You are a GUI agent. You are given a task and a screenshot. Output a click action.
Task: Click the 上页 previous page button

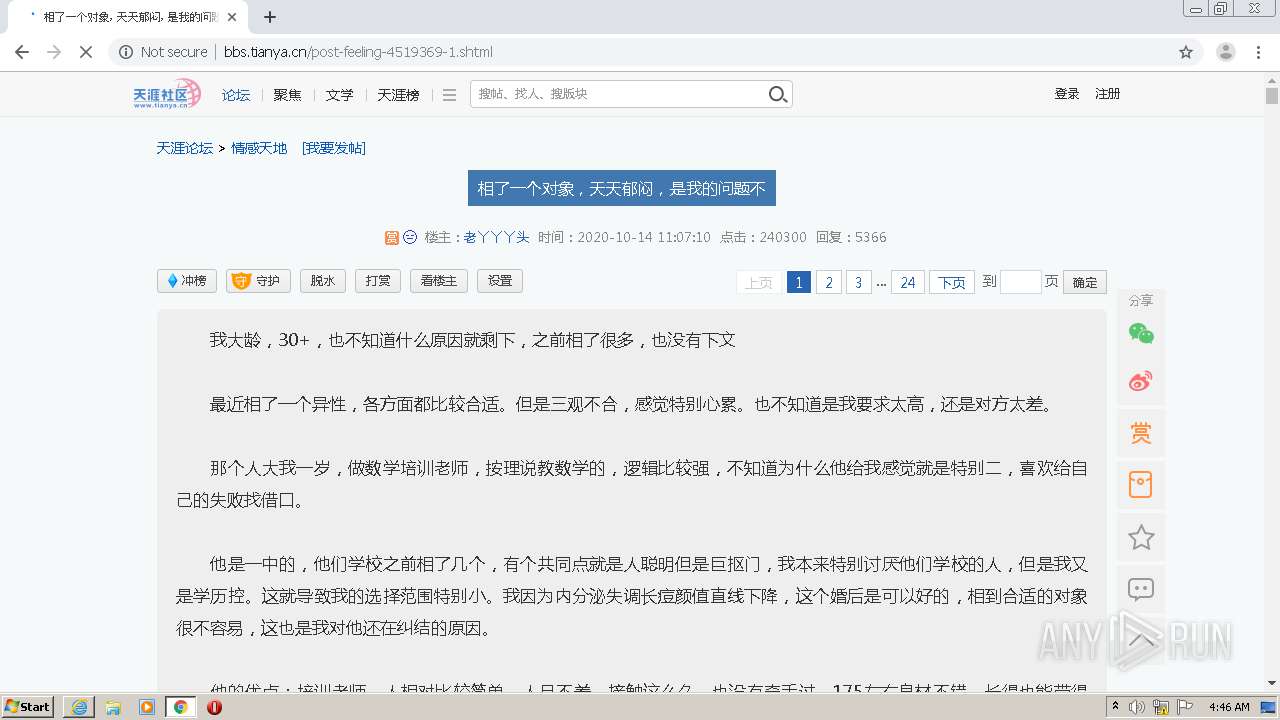[759, 283]
